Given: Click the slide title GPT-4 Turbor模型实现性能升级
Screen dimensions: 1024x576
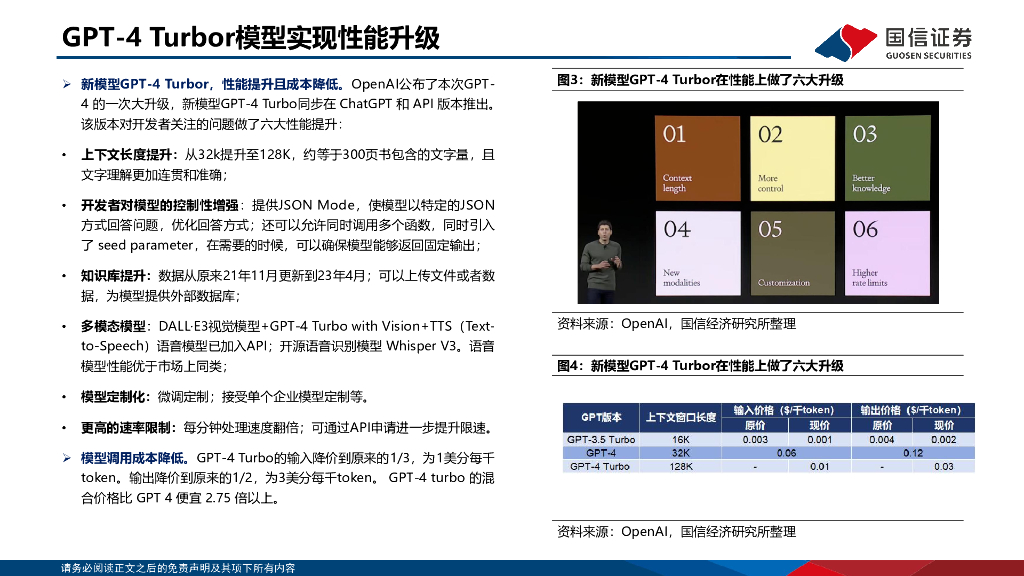Looking at the screenshot, I should coord(250,37).
